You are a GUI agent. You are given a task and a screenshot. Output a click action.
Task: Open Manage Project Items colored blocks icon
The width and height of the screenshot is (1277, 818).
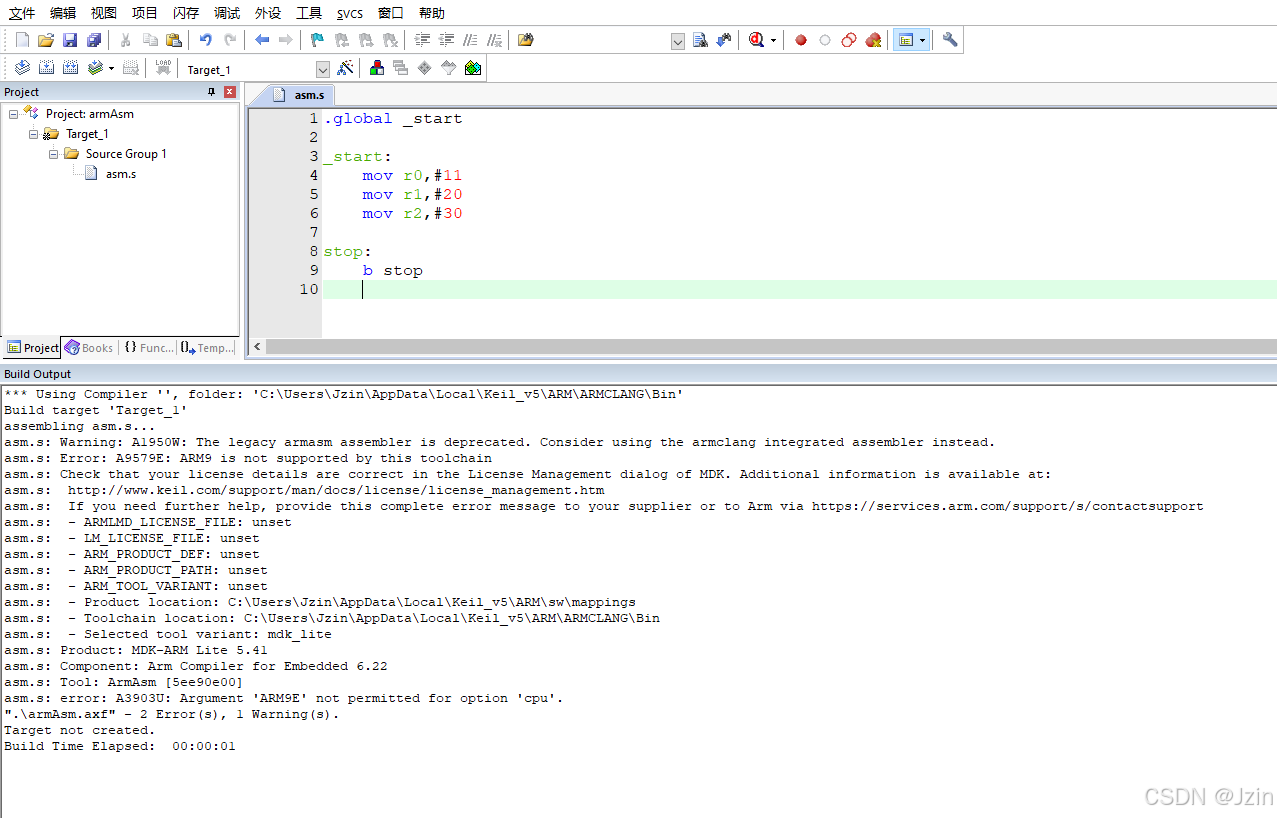[377, 68]
